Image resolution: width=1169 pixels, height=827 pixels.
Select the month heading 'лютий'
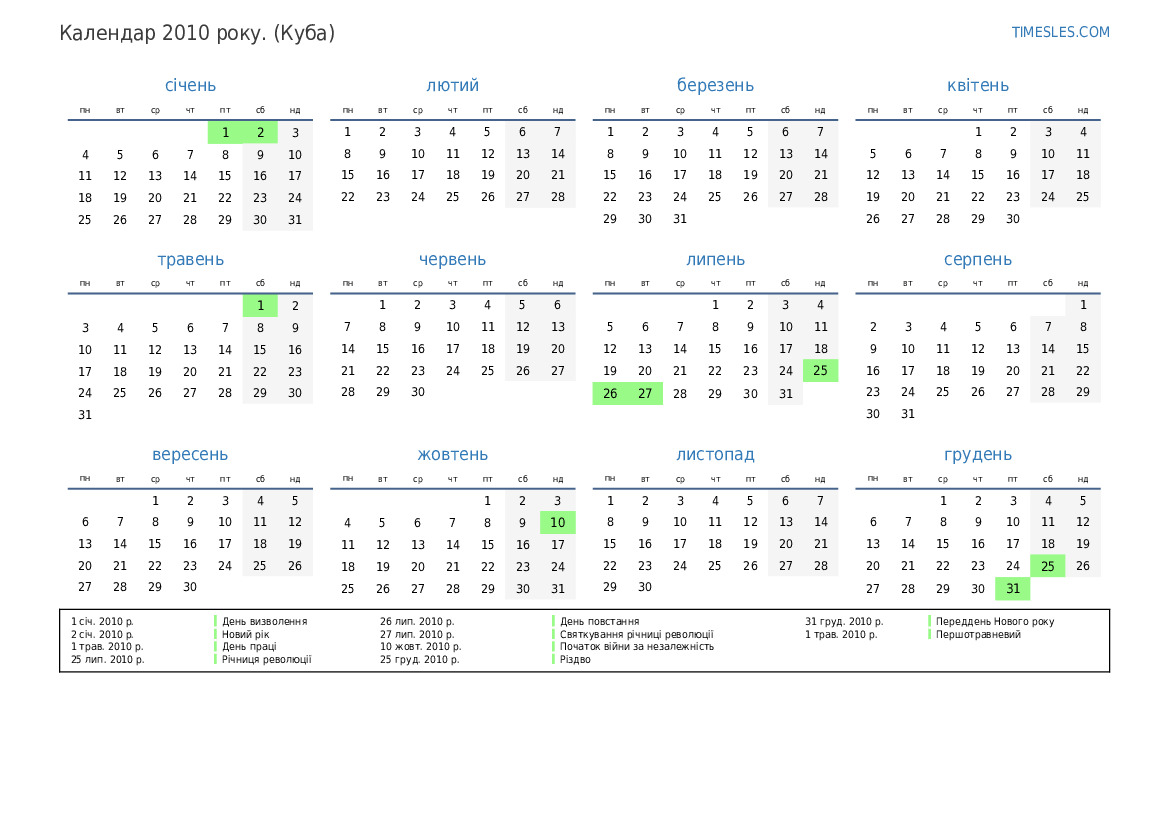coord(453,85)
